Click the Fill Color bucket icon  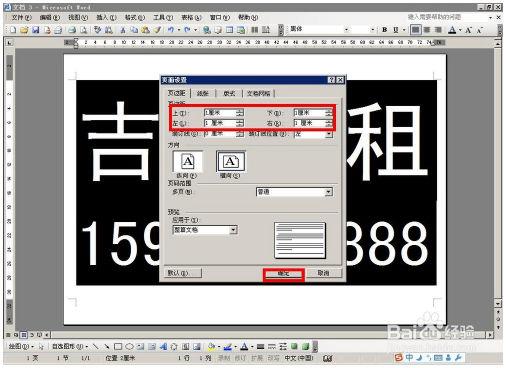211,347
